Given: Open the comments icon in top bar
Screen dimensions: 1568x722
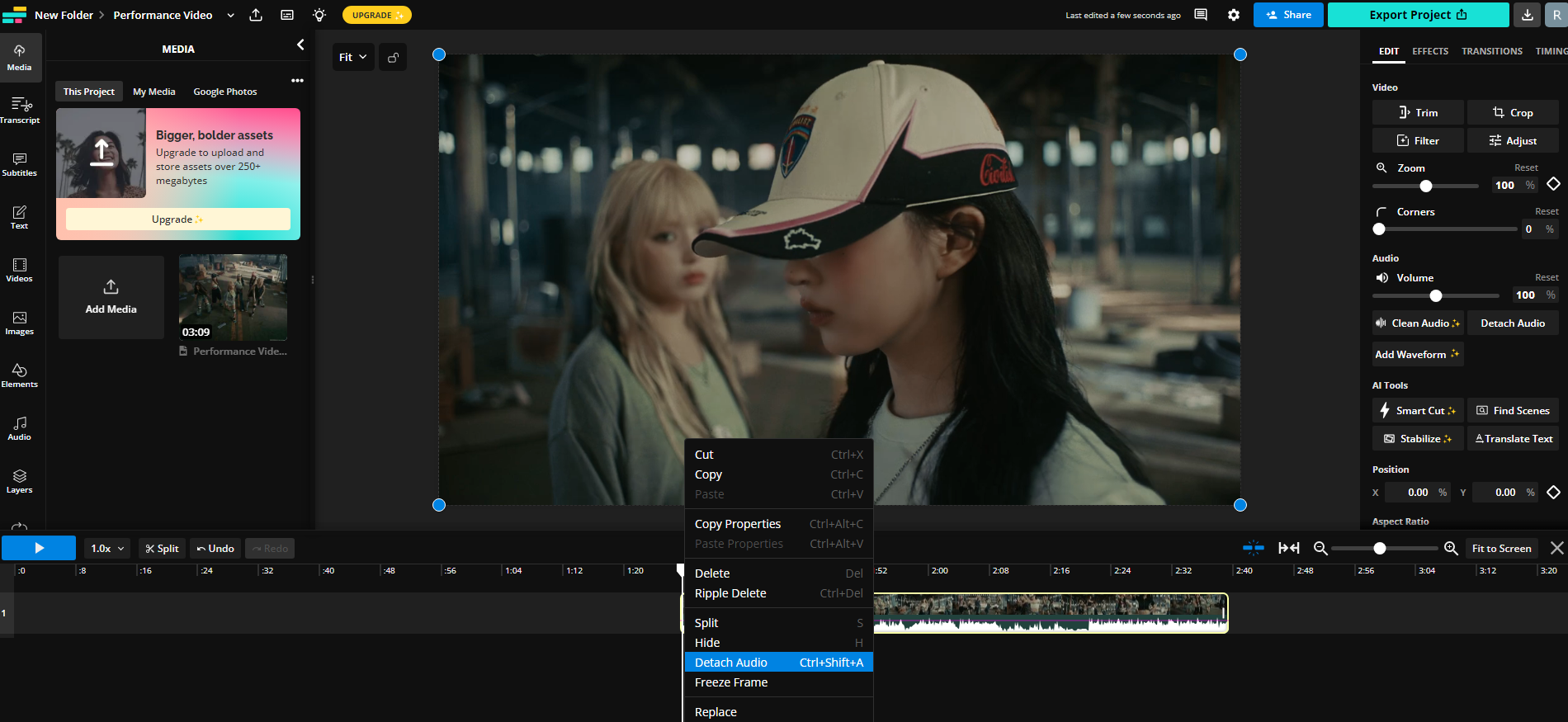Looking at the screenshot, I should coord(1201,15).
